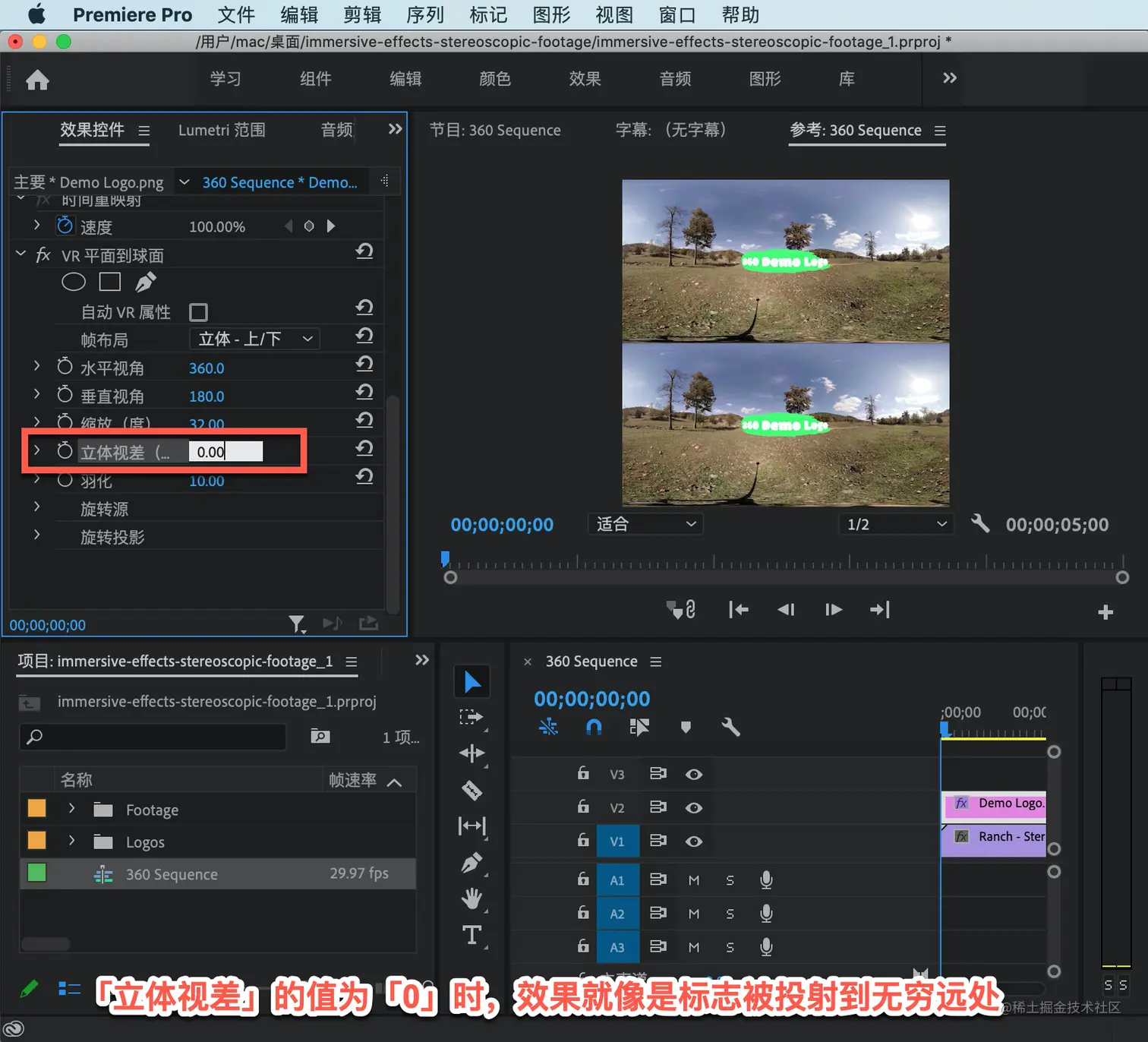Expand the Logos bin
The height and width of the screenshot is (1042, 1148).
point(71,840)
